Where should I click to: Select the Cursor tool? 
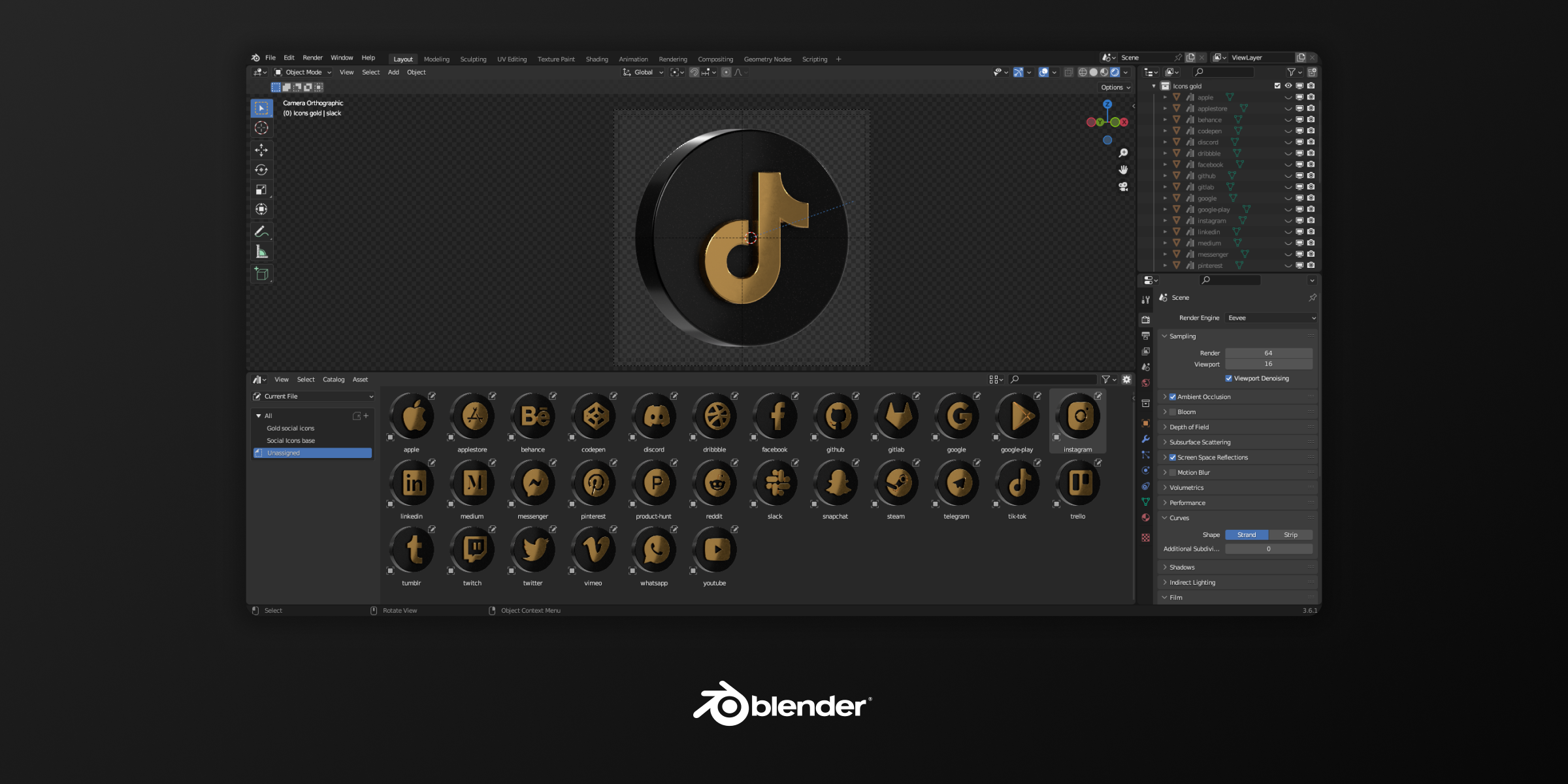coord(261,128)
